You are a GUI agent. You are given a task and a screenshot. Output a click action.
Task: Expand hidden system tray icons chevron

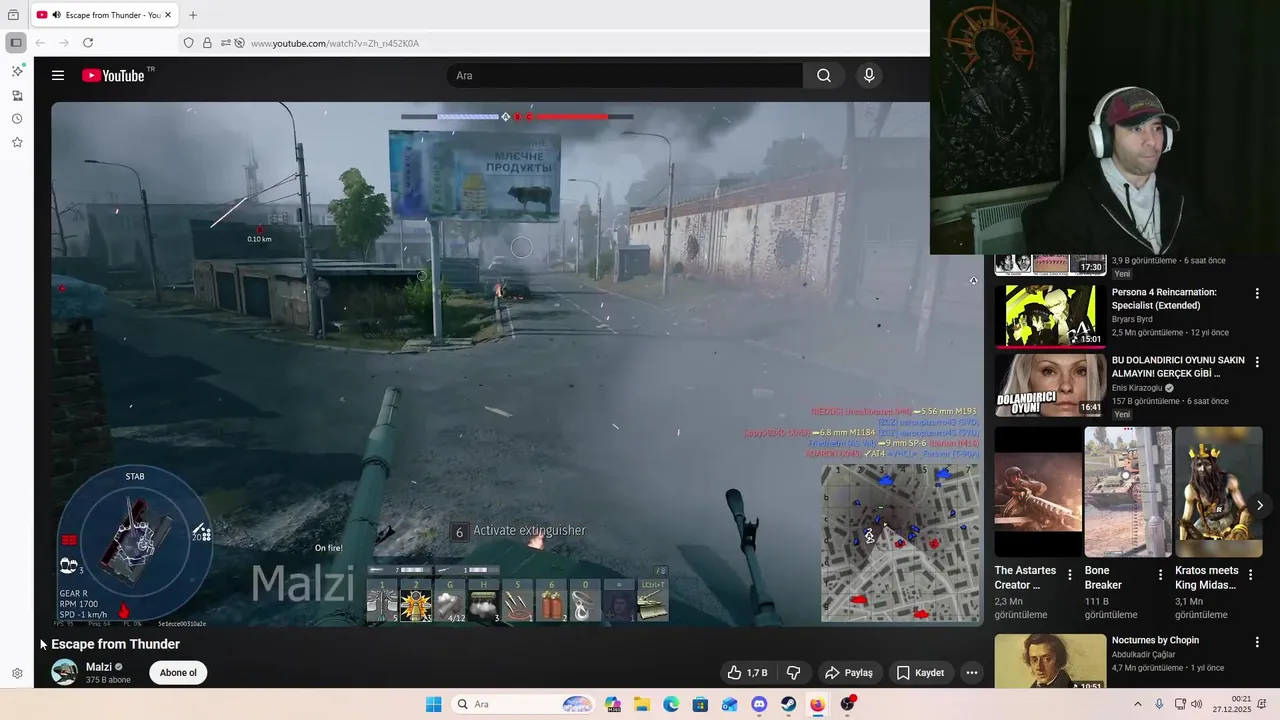pos(1137,704)
